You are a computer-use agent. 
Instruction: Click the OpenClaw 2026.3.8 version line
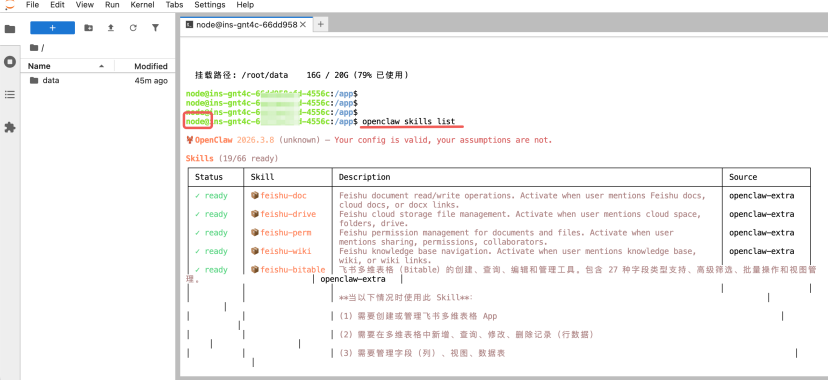coord(369,140)
